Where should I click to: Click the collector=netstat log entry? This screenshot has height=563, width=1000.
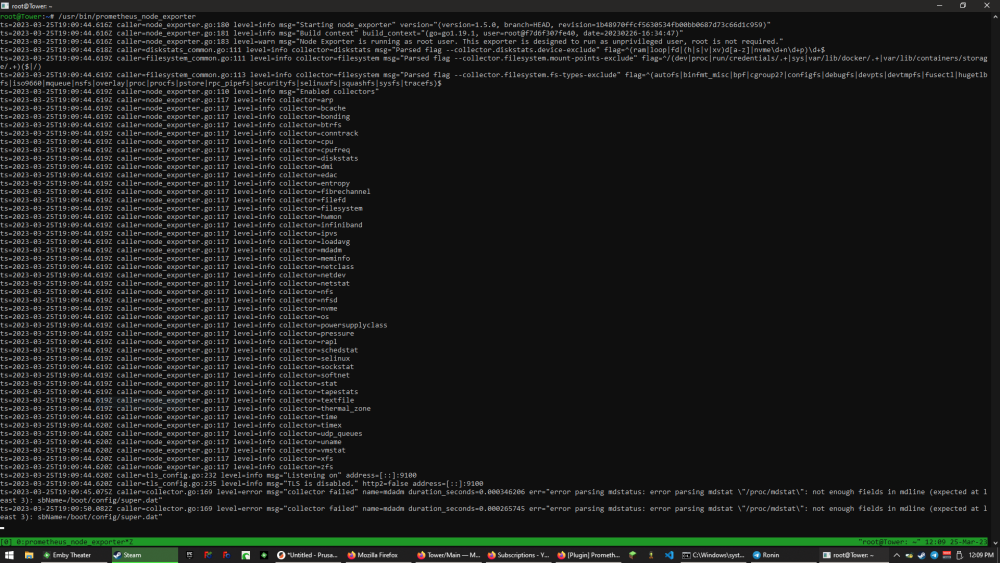pos(175,283)
